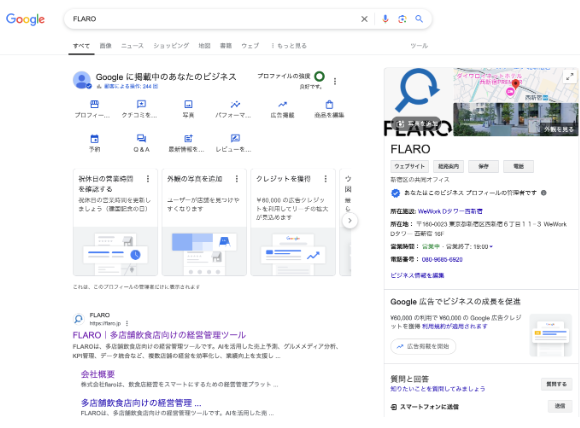Viewport: 580px width, 428px height.
Task: Click the FLARO site favicon in search result
Action: (78, 319)
